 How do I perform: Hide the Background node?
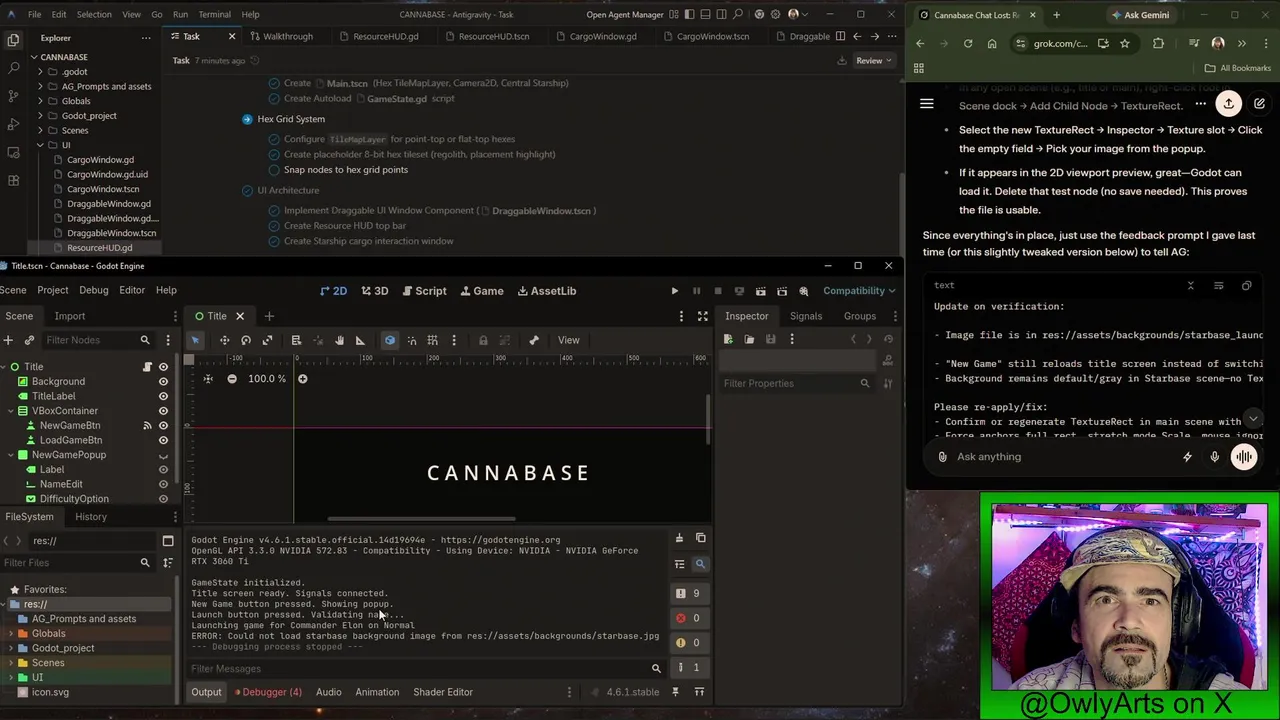point(163,382)
